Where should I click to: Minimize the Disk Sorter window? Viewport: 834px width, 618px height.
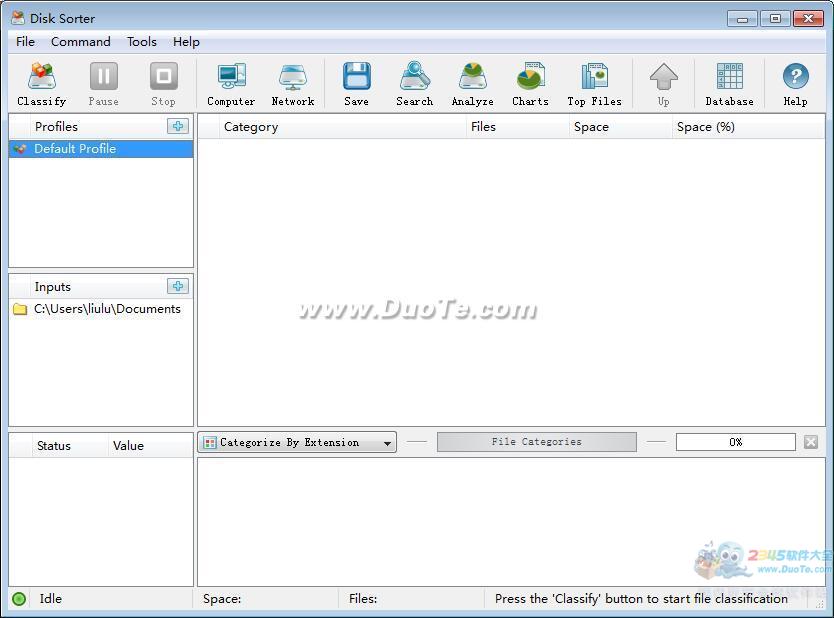click(743, 19)
